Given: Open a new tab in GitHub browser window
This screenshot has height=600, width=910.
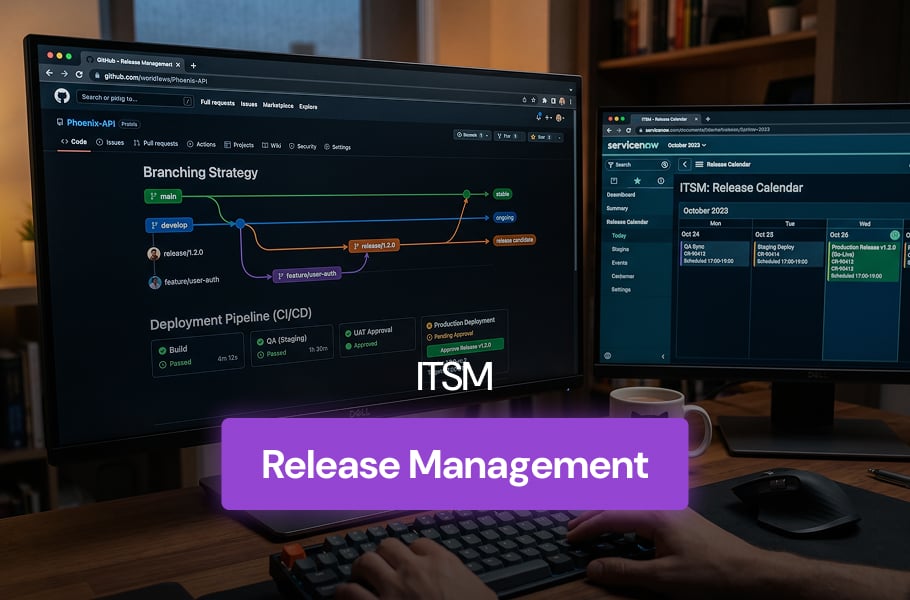Looking at the screenshot, I should tap(193, 66).
